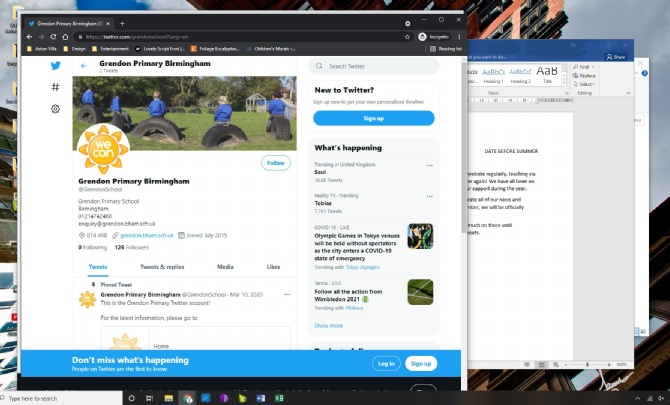
Task: Show hidden system tray icons
Action: pos(637,398)
